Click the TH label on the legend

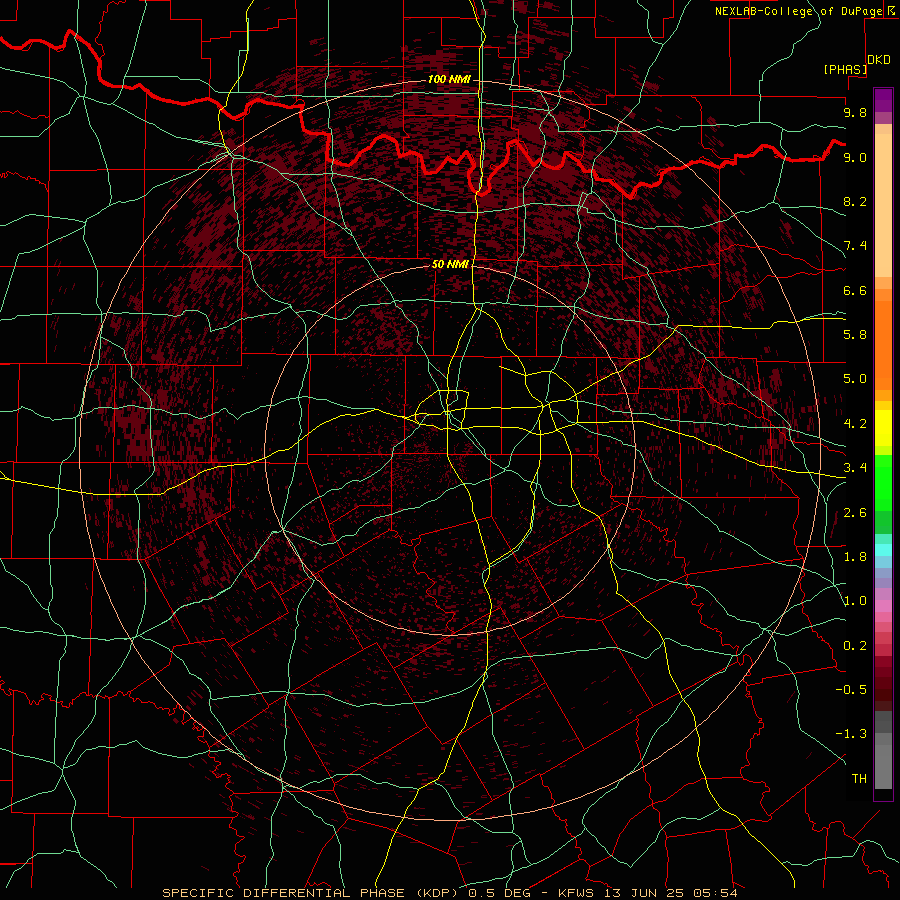[859, 778]
